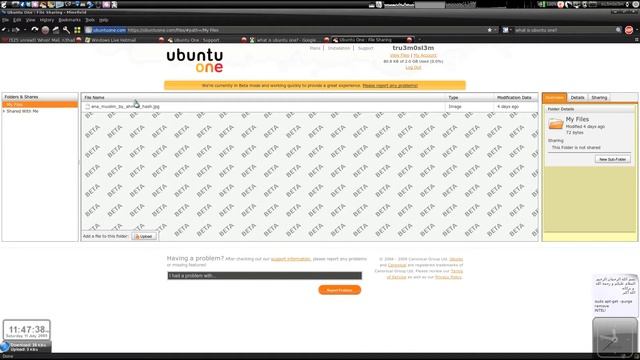Image resolution: width=640 pixels, height=360 pixels.
Task: Click the Plans link in page header
Action: point(315,48)
